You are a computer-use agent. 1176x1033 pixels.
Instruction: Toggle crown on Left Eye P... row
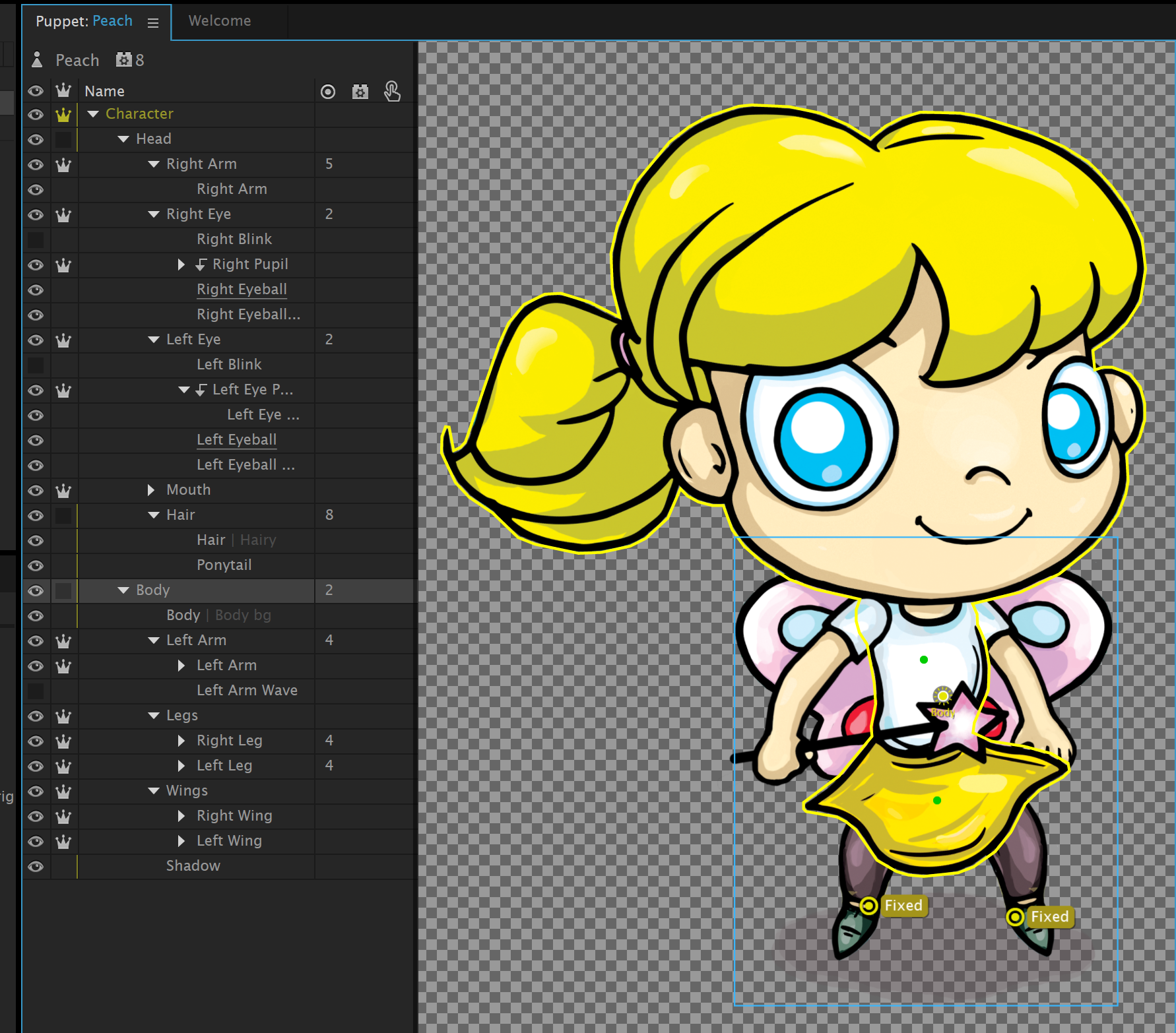(x=63, y=391)
